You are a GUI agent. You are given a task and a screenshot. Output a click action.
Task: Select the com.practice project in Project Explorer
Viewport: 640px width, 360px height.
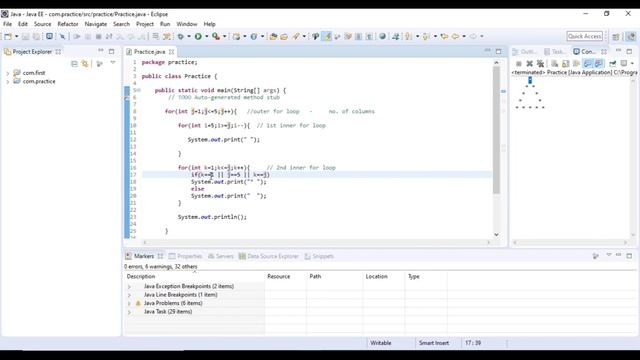pos(39,82)
